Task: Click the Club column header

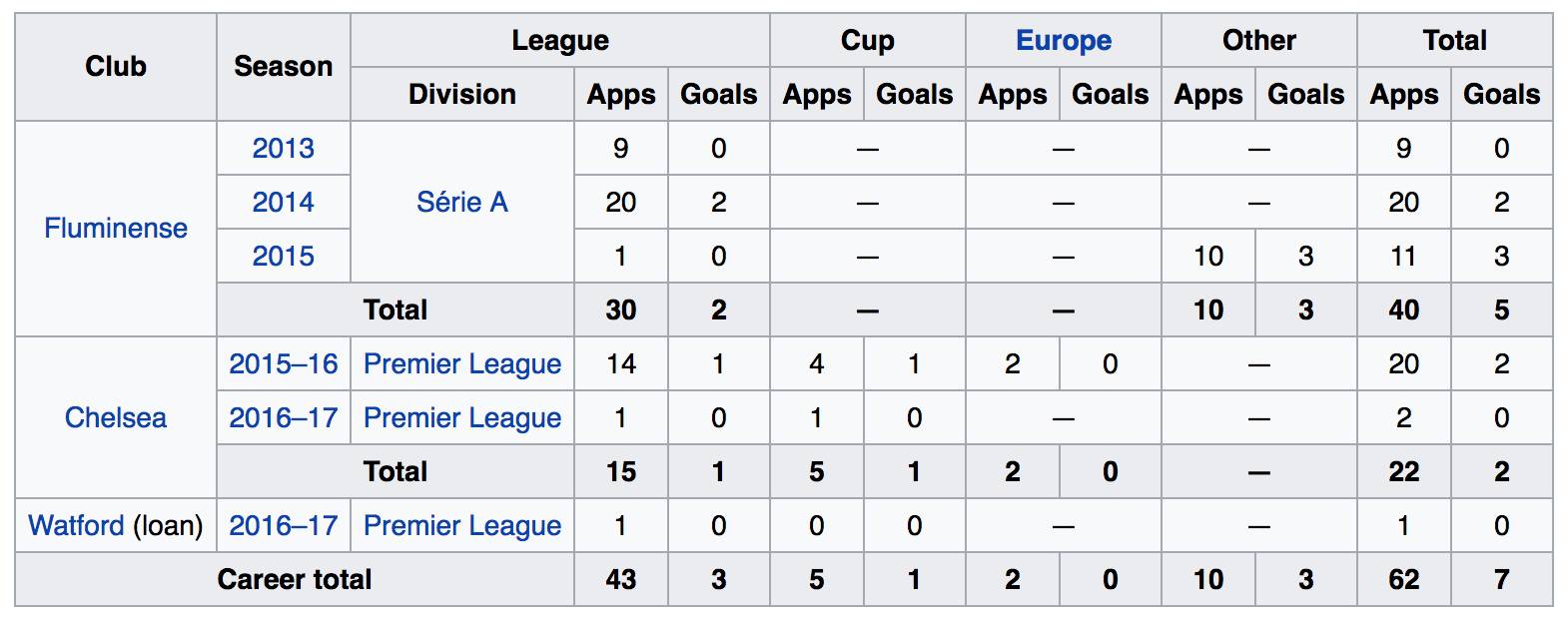Action: (x=116, y=67)
